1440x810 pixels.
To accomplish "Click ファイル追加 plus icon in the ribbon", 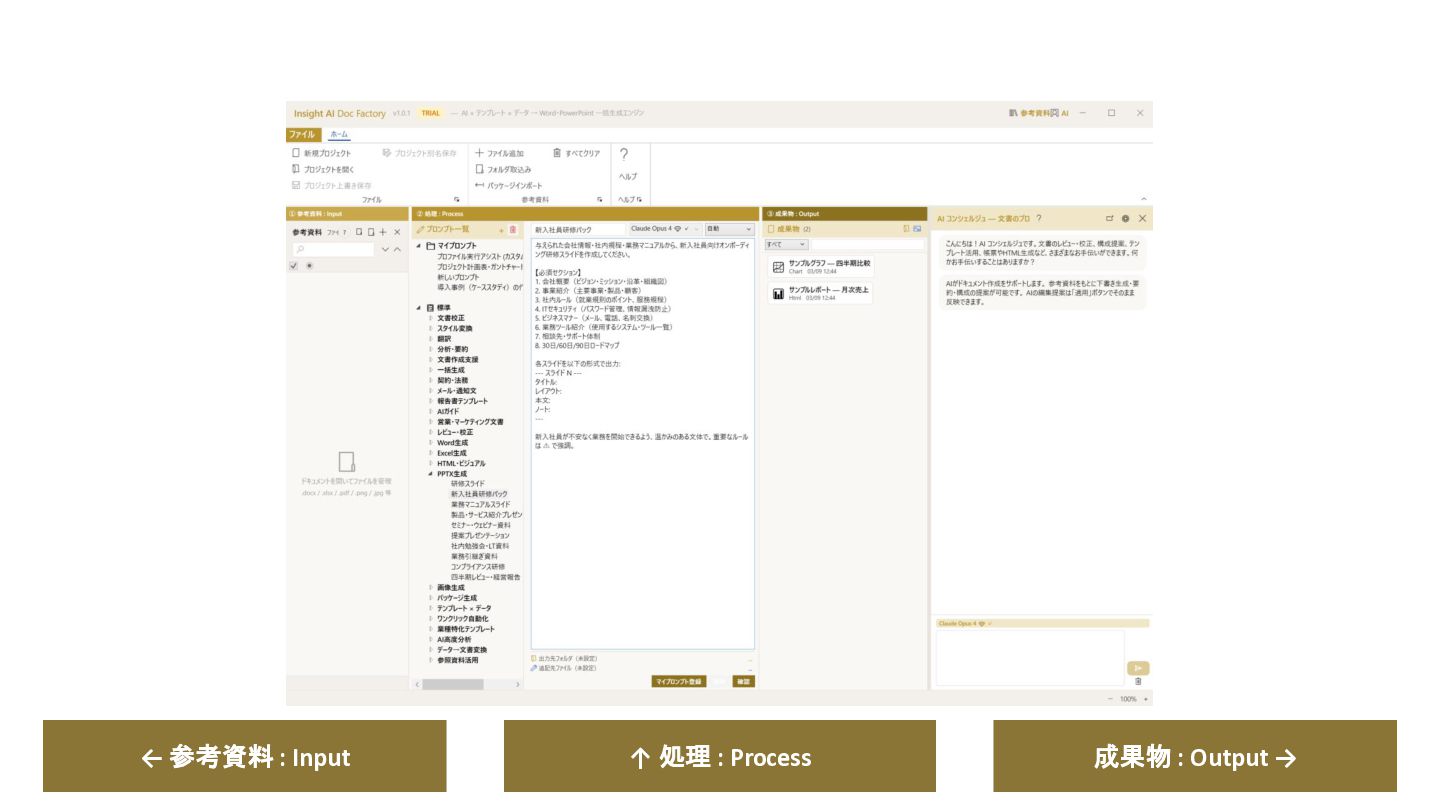I will coord(480,153).
